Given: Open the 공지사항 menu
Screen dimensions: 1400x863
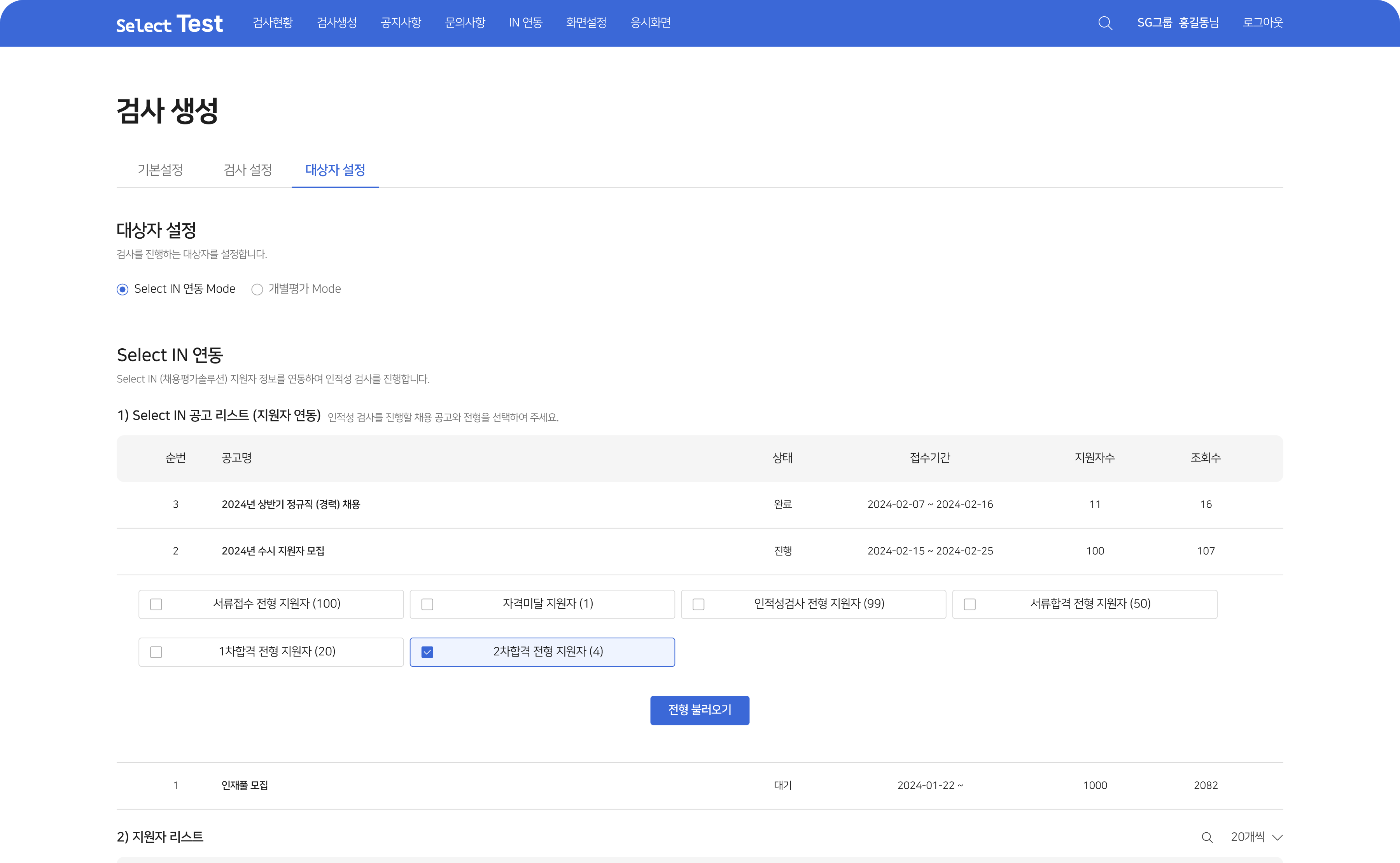Looking at the screenshot, I should 401,23.
